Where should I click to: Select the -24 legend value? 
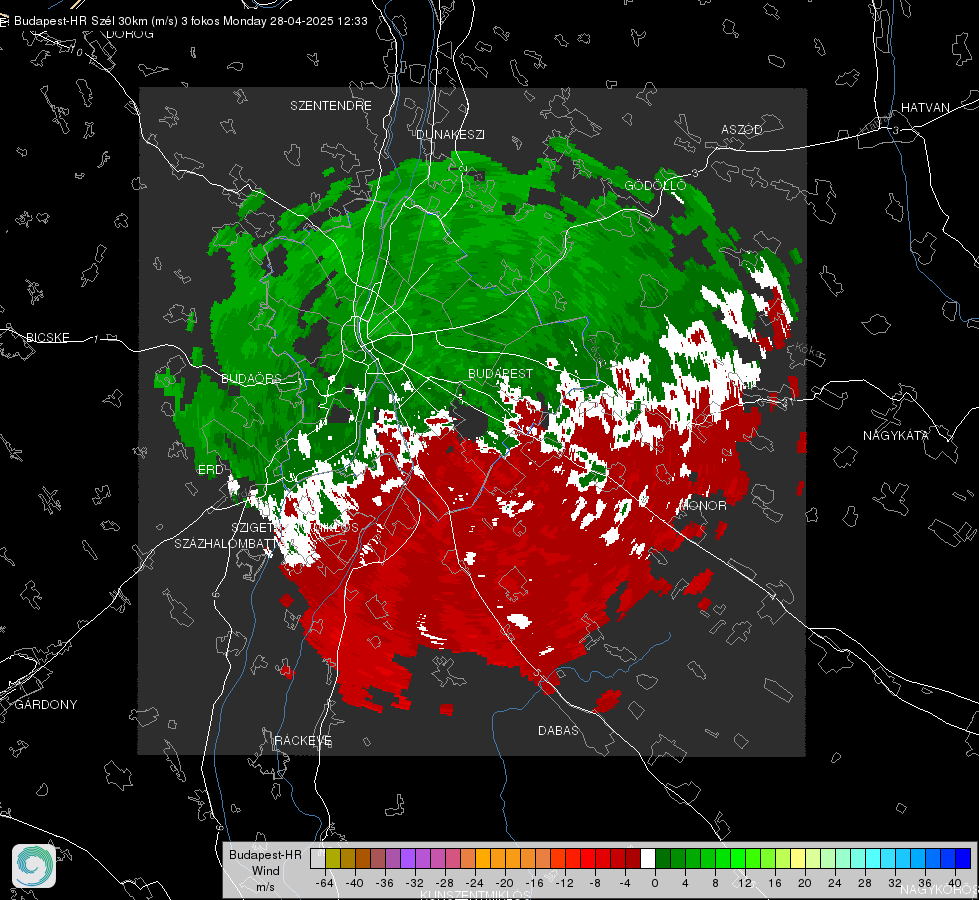pyautogui.click(x=475, y=883)
